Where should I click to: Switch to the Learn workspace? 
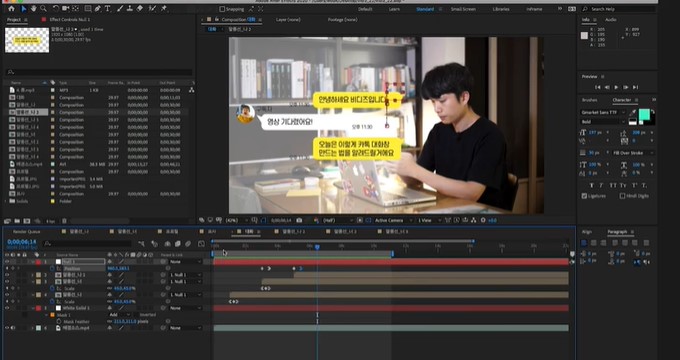394,9
